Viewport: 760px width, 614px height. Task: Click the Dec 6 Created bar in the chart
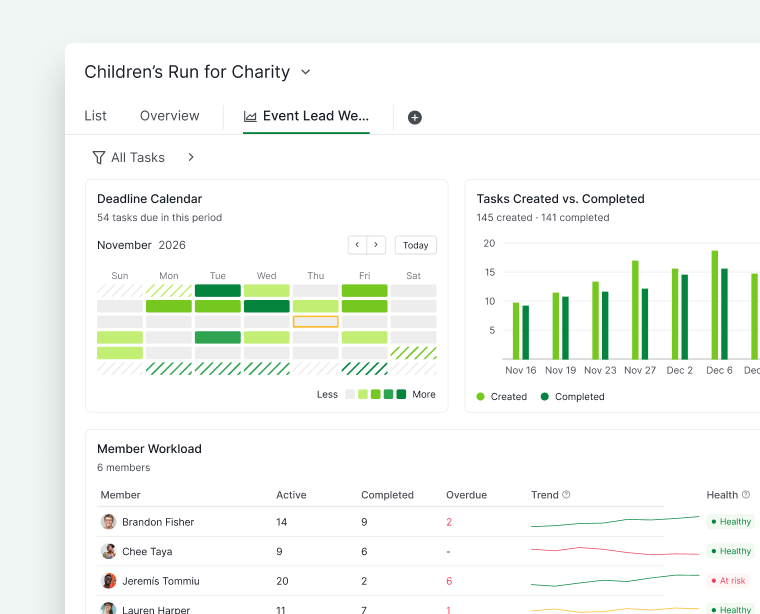(714, 305)
